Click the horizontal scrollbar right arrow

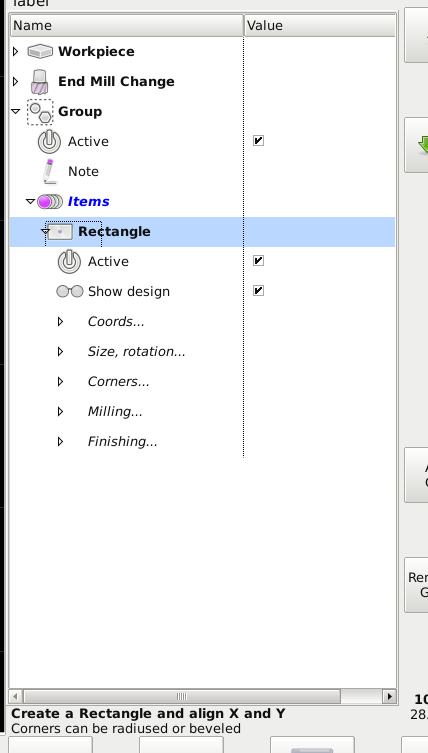[390, 696]
